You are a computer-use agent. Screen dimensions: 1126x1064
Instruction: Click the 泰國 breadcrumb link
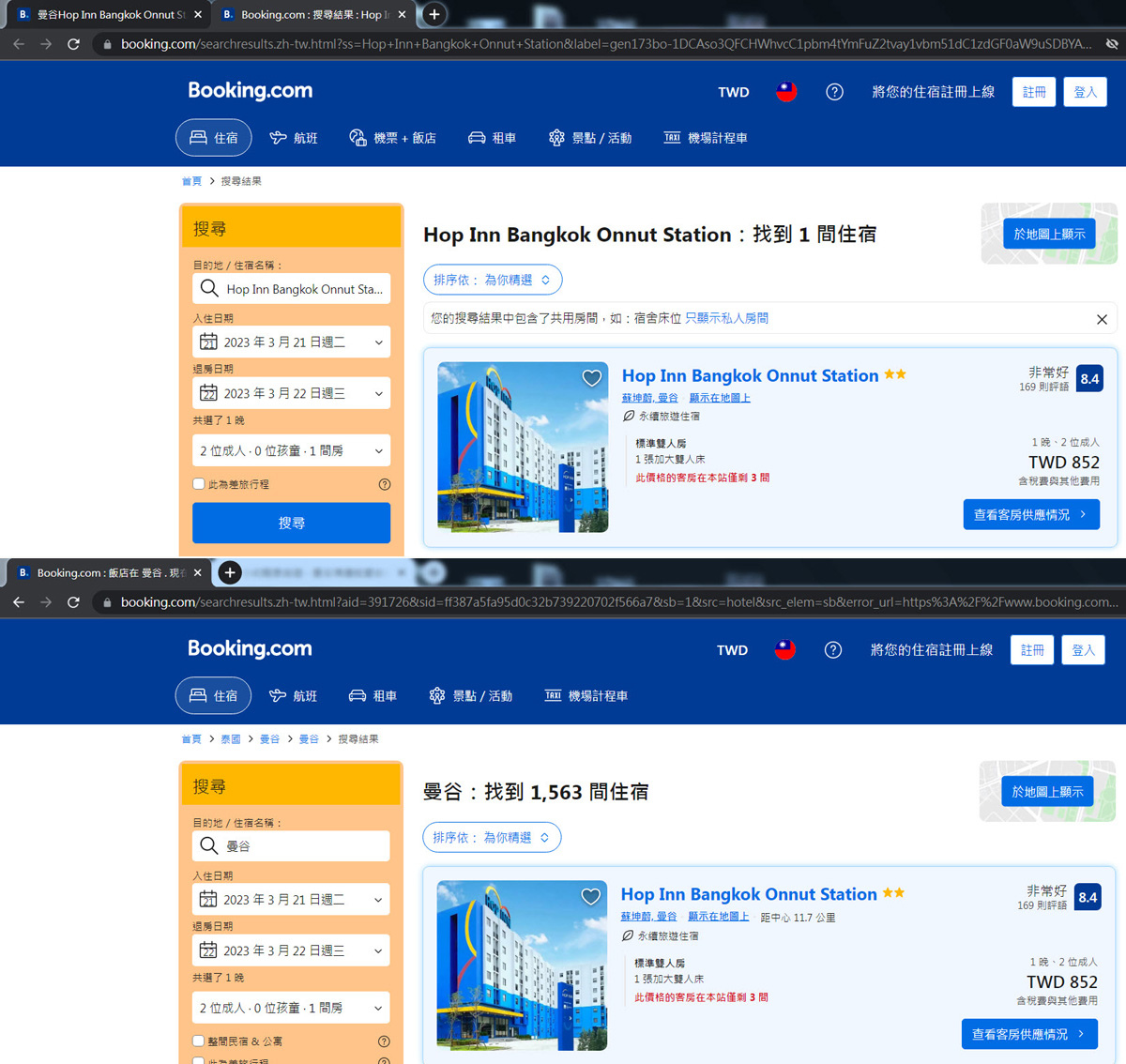pos(231,739)
